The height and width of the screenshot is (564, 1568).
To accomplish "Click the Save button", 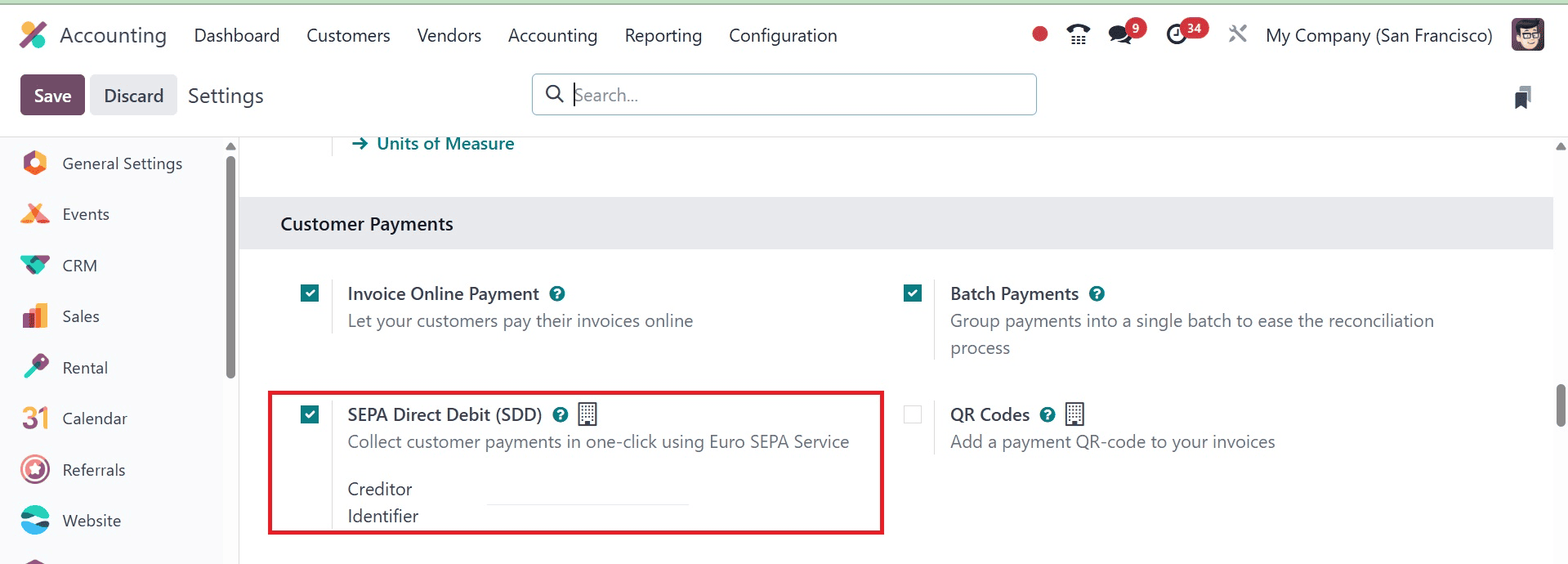I will pyautogui.click(x=52, y=95).
